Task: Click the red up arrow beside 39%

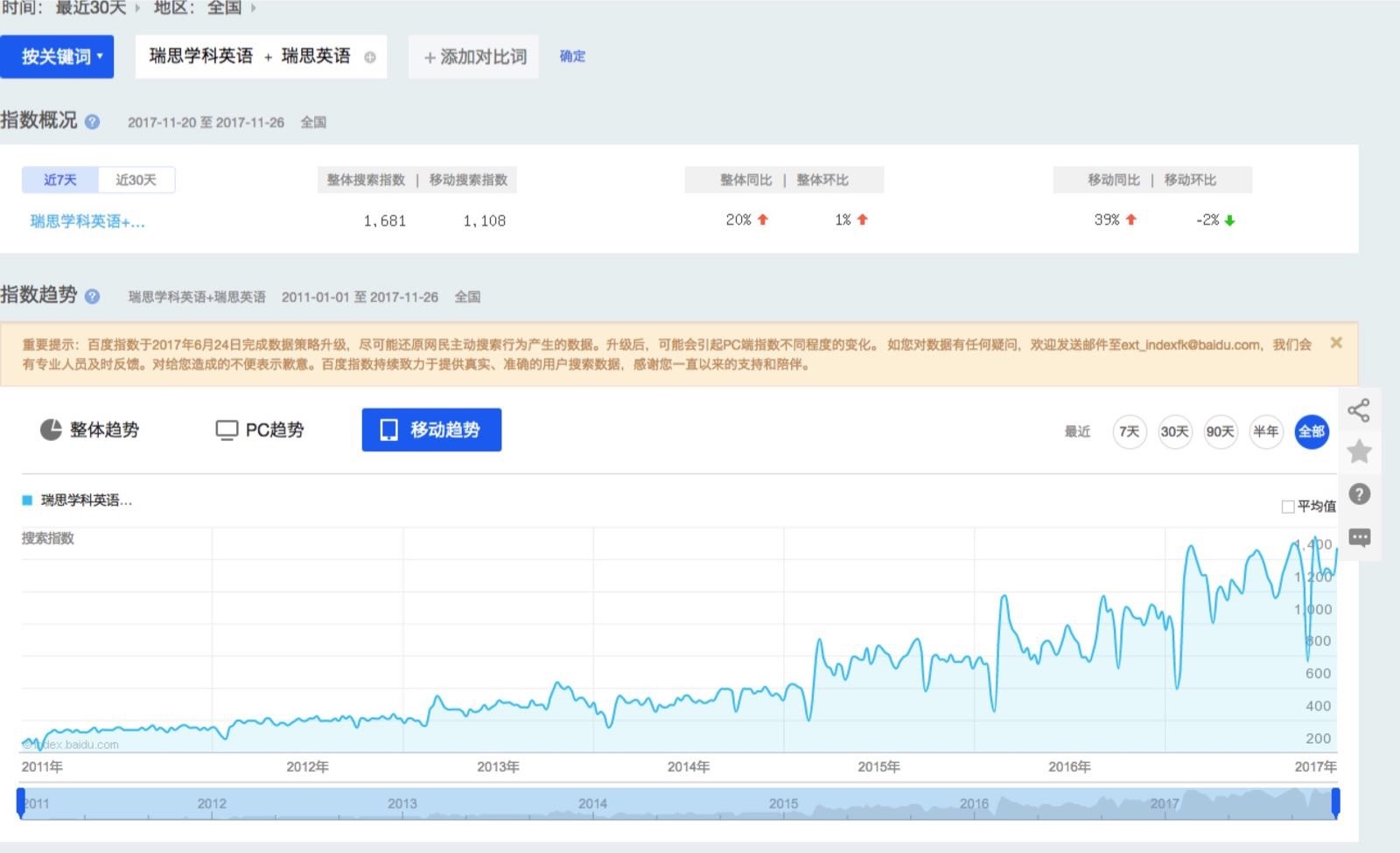Action: tap(1131, 220)
